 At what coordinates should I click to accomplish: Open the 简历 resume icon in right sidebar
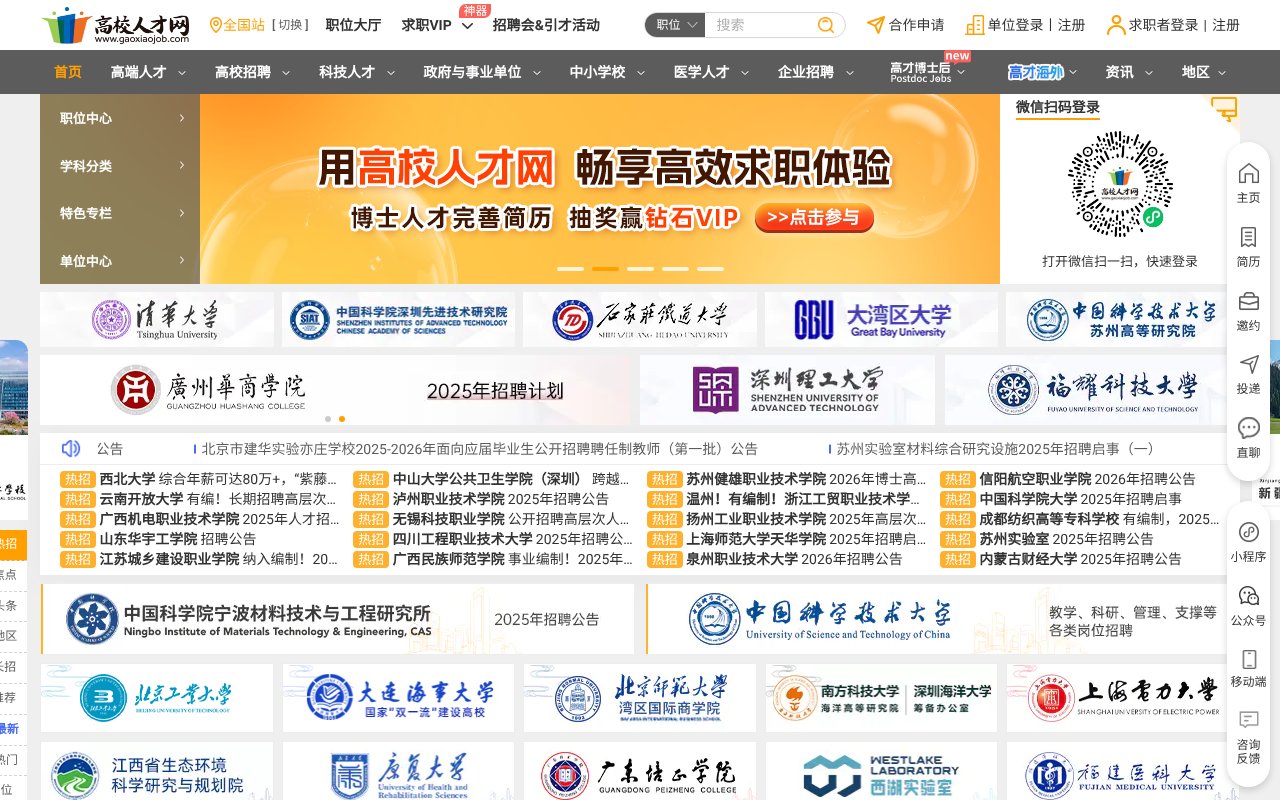pos(1247,246)
